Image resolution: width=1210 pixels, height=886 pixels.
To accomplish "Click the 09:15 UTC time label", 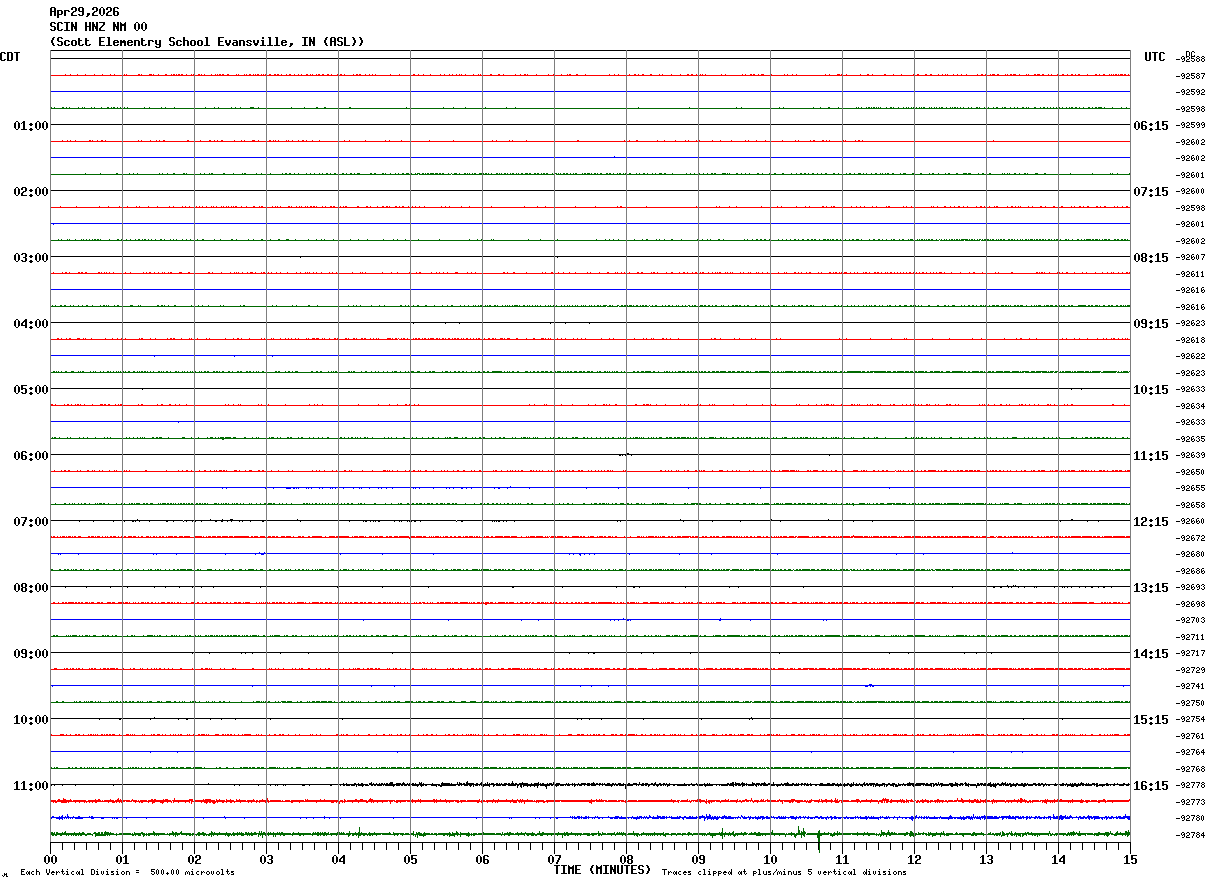I will point(1151,324).
